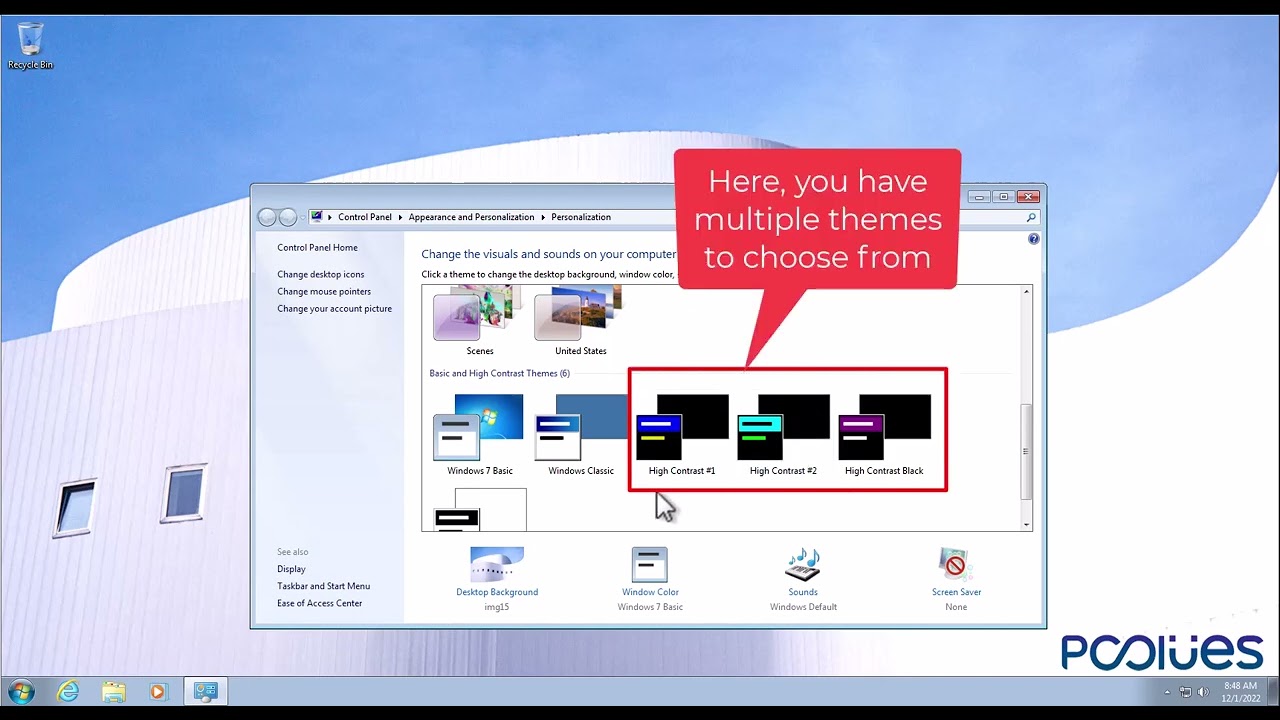
Task: Click the theme list scroll down arrow
Action: tap(1026, 524)
